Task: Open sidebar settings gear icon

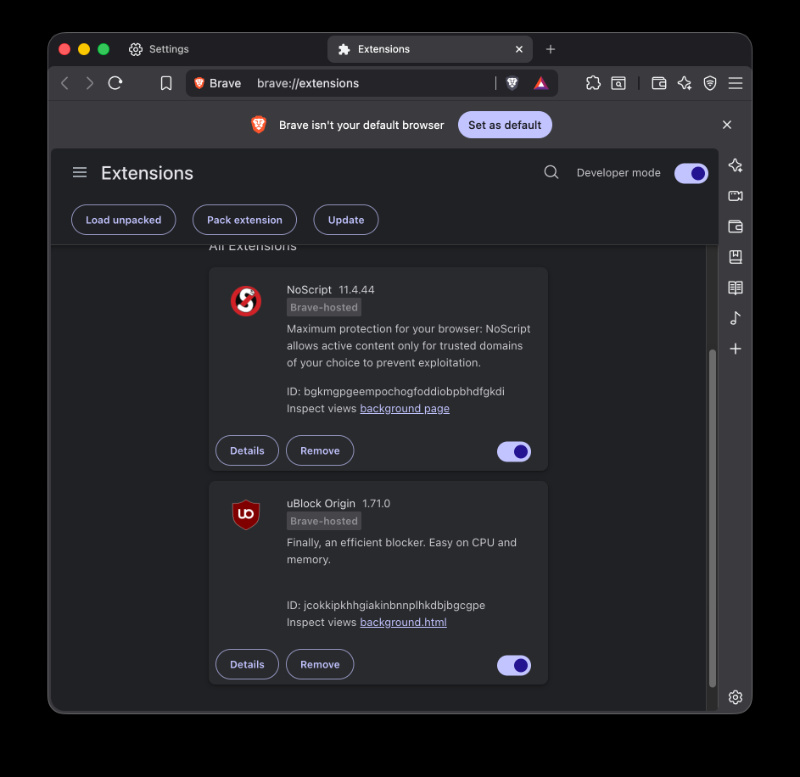Action: [x=735, y=697]
